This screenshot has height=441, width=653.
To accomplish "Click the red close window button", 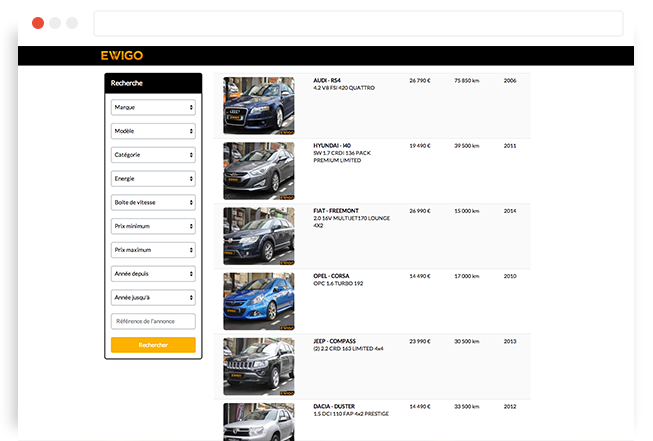I will point(38,23).
